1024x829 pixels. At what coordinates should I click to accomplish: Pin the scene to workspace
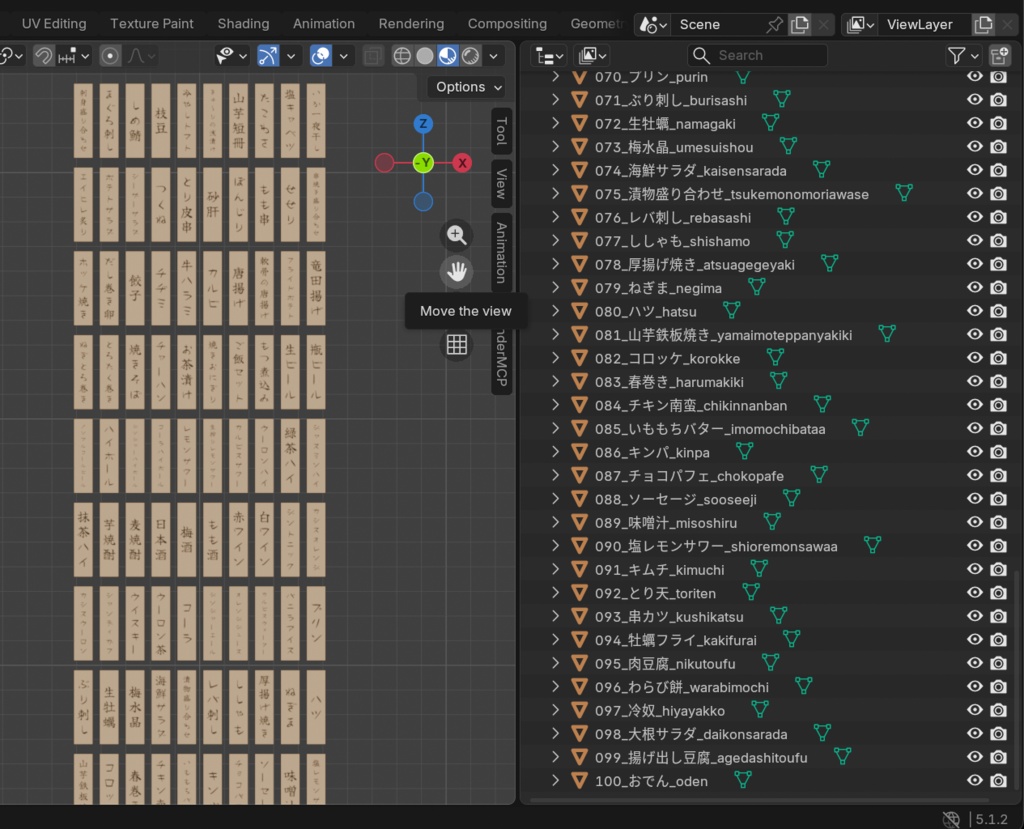pos(775,25)
